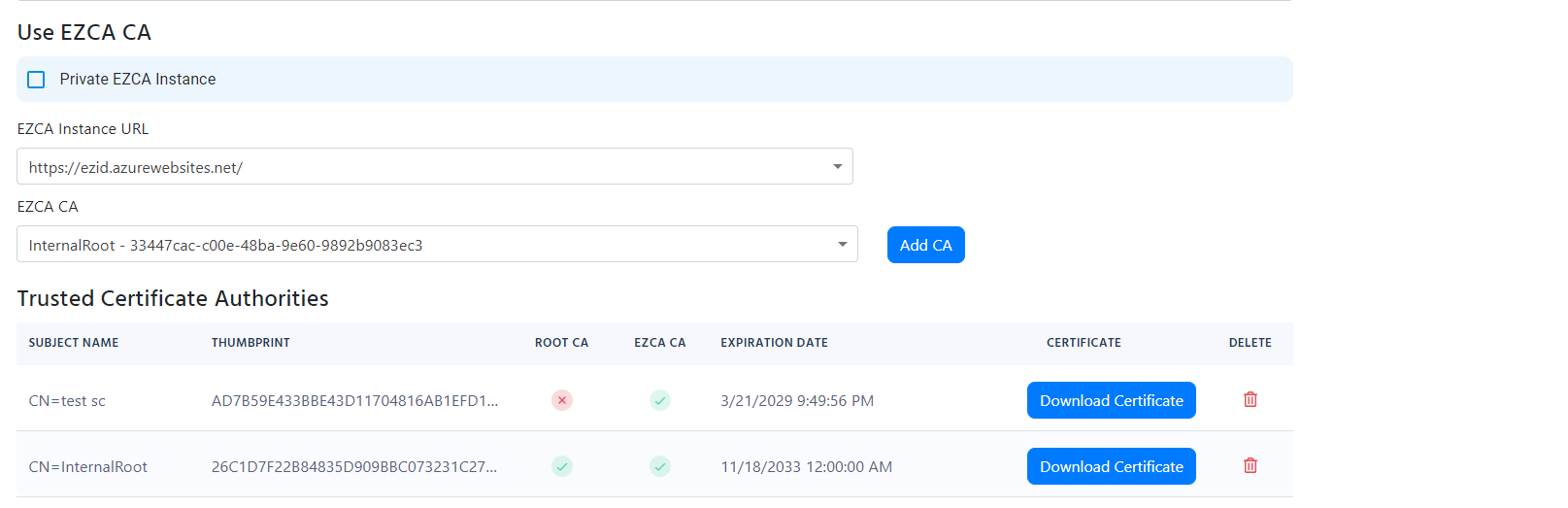Click the Private EZCA Instance label
1568x508 pixels.
[138, 80]
